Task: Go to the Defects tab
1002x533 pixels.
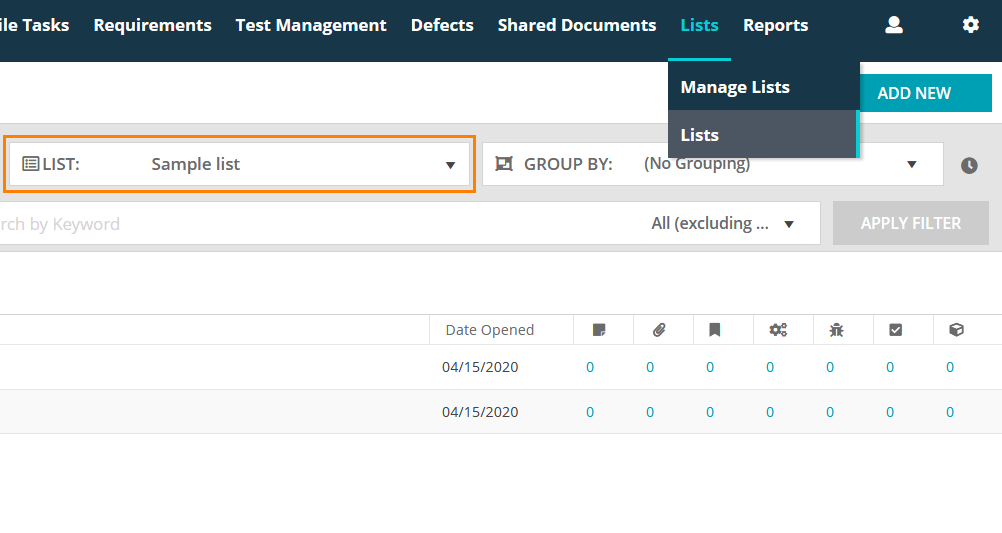Action: tap(442, 25)
